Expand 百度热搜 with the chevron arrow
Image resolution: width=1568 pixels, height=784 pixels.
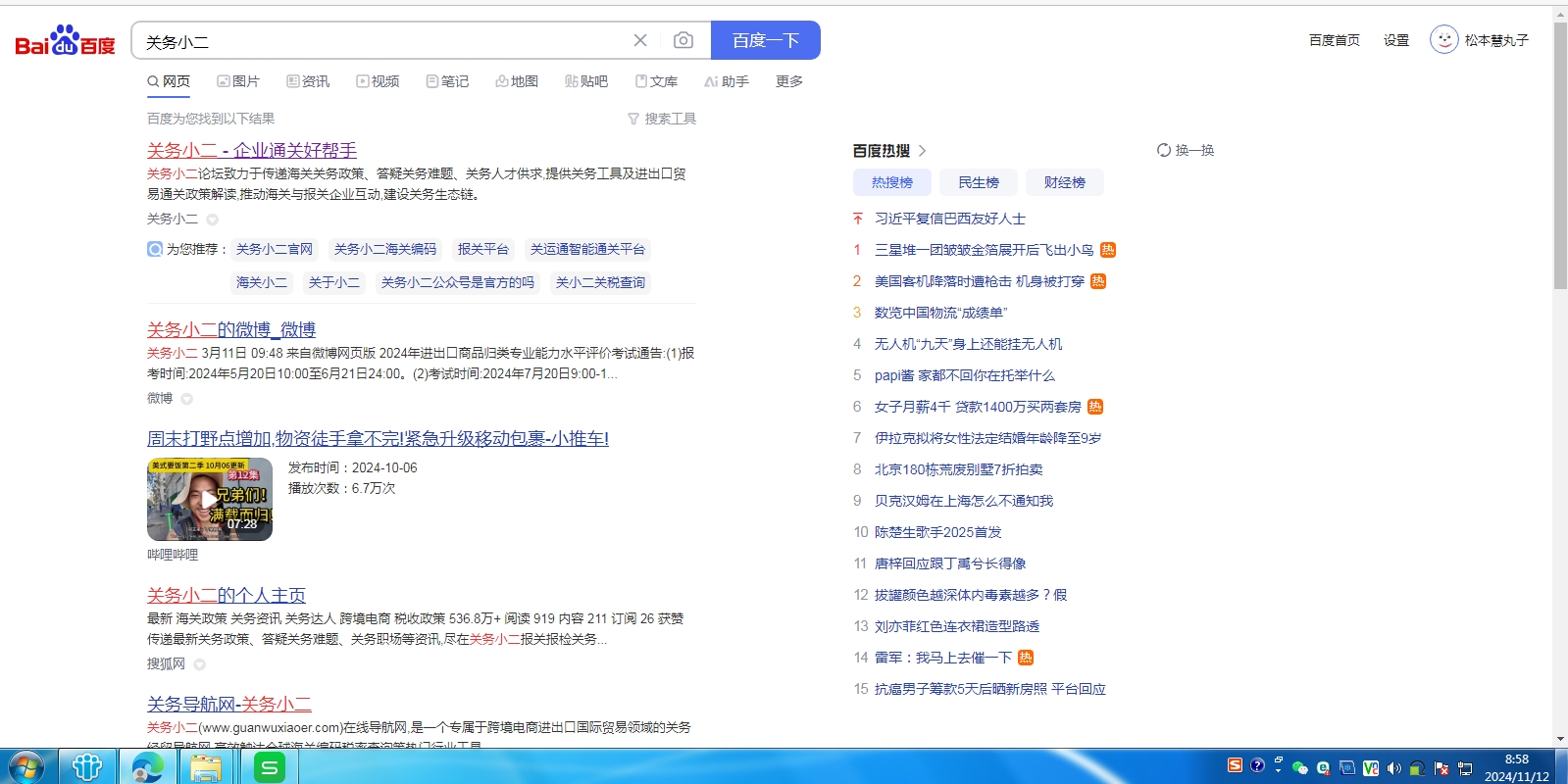click(x=922, y=150)
